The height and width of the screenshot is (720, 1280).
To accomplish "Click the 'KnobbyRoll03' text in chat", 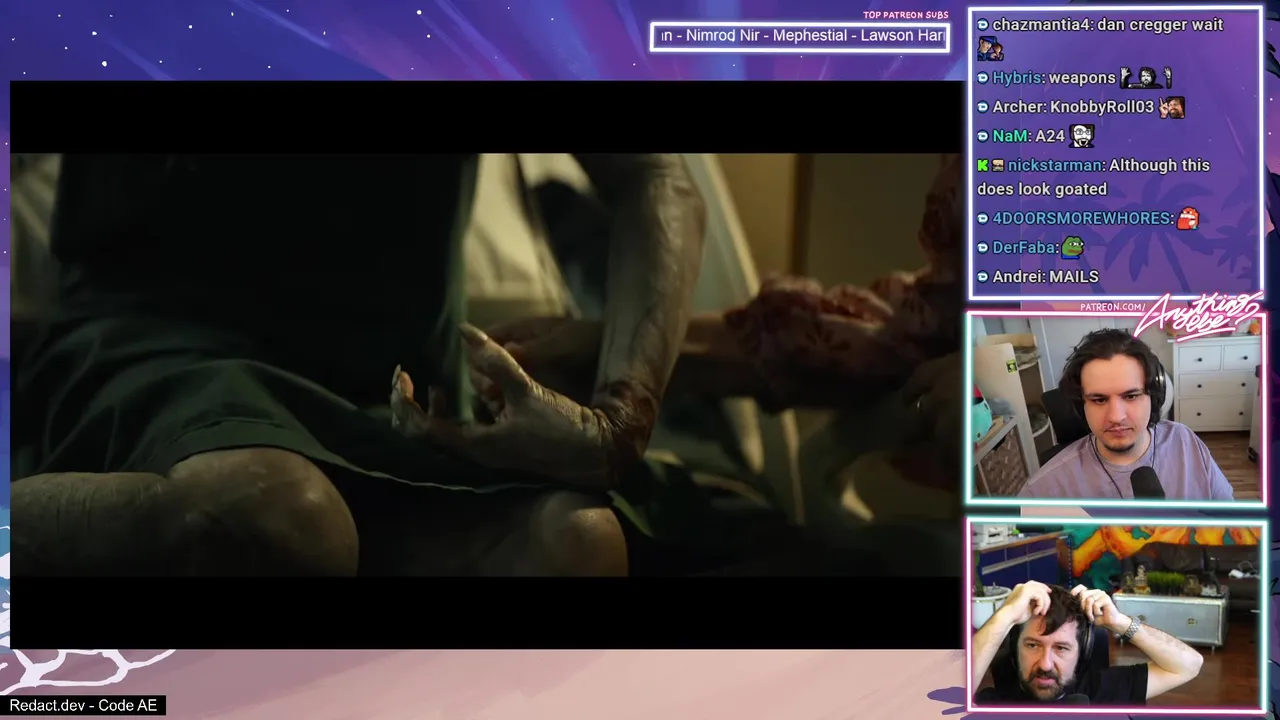I will pos(1102,107).
